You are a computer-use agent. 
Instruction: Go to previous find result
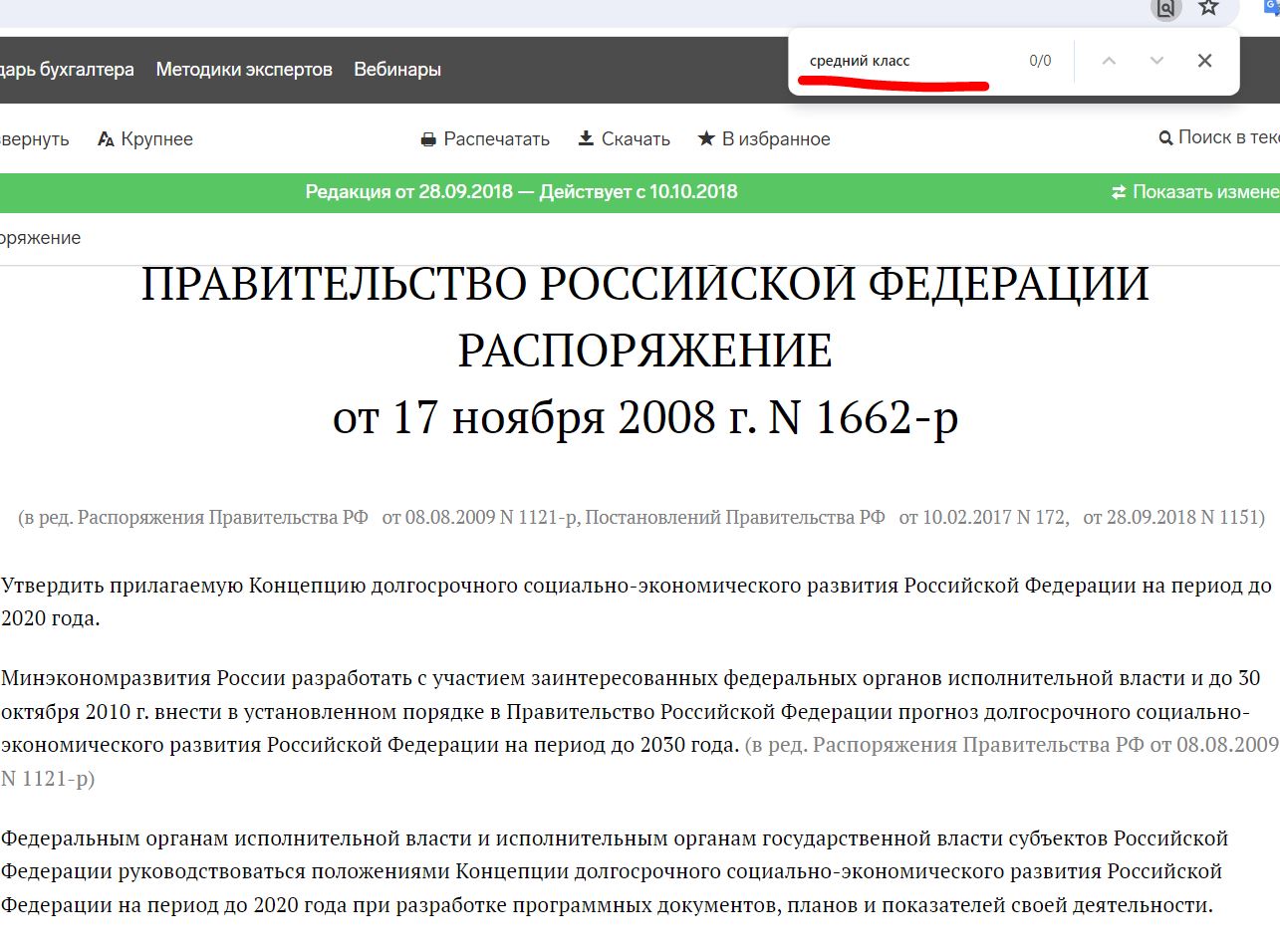tap(1109, 61)
